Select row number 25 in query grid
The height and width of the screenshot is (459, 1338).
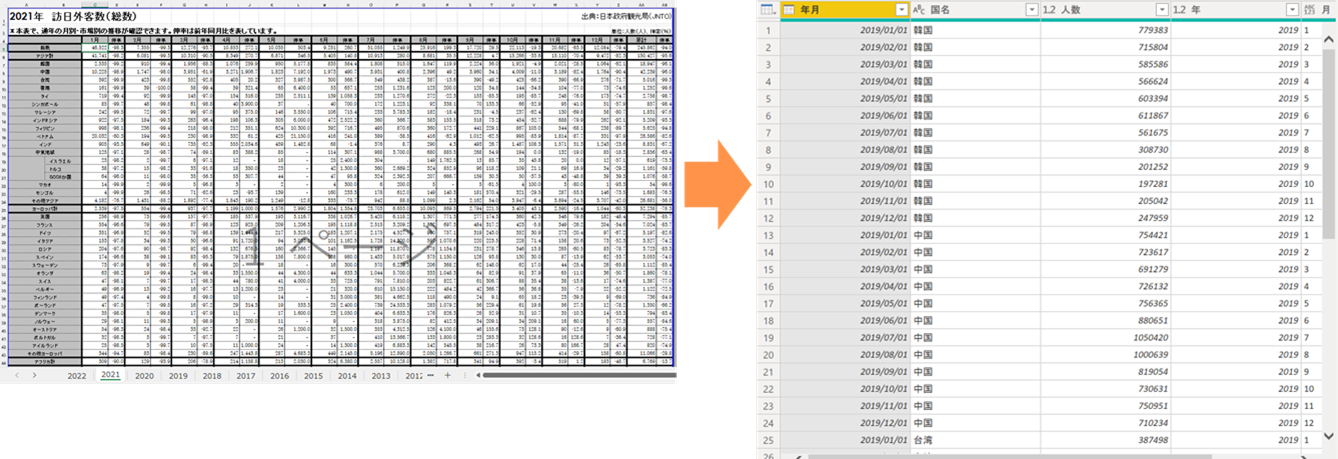(769, 441)
